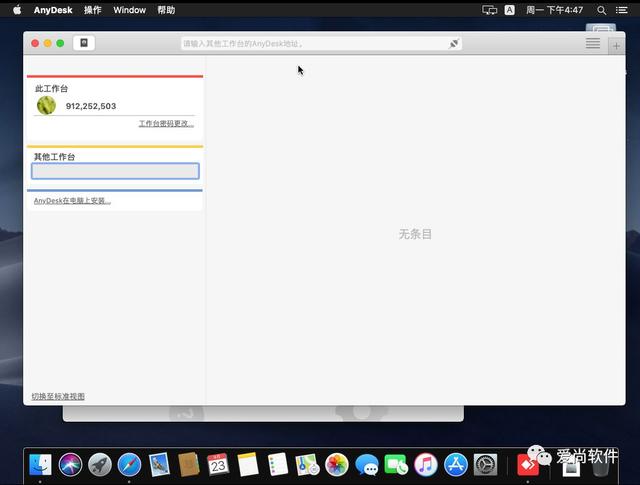Open 工作台密码更改 link

(x=166, y=123)
